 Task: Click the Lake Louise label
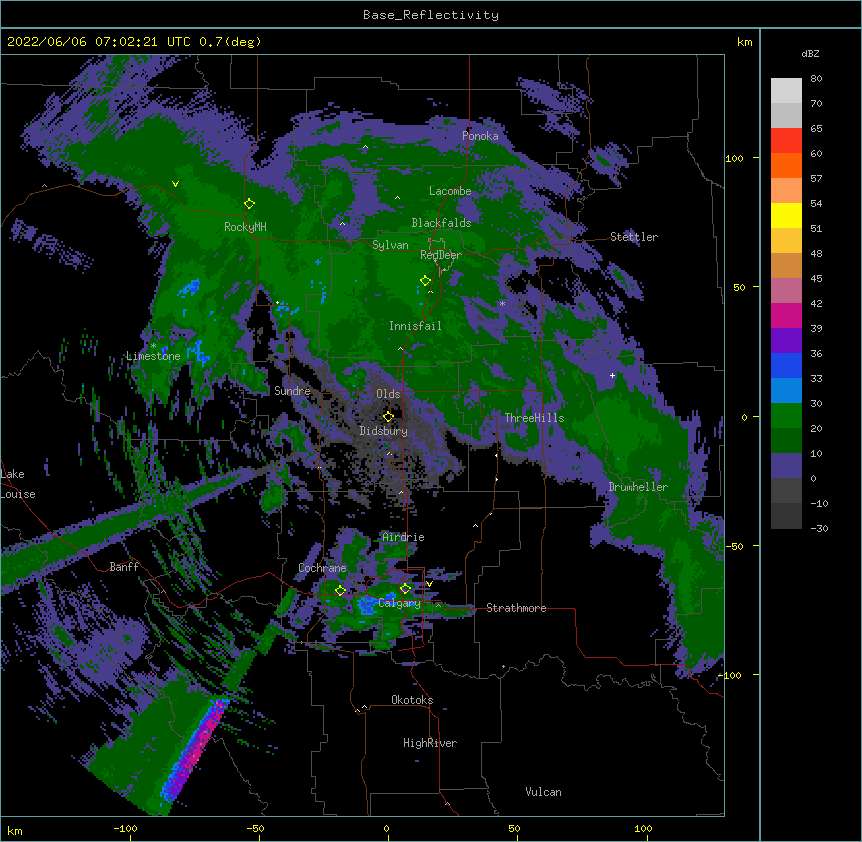pos(18,484)
